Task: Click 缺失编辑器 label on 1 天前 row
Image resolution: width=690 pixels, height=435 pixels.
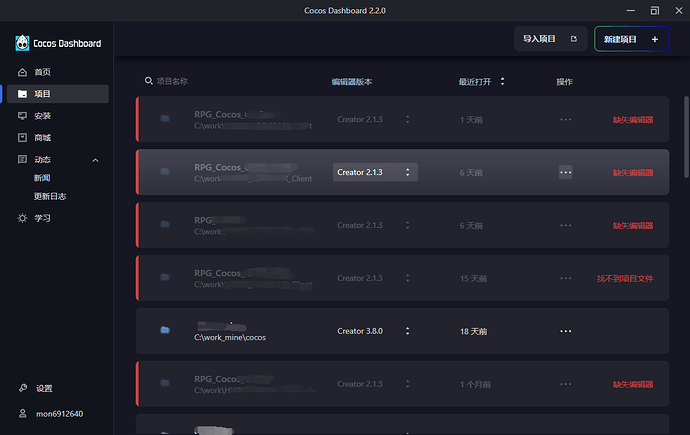Action: [633, 120]
